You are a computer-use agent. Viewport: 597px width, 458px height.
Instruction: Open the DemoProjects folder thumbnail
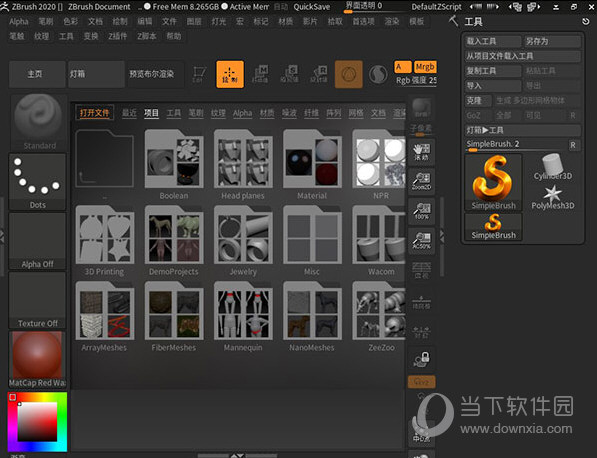[x=174, y=235]
